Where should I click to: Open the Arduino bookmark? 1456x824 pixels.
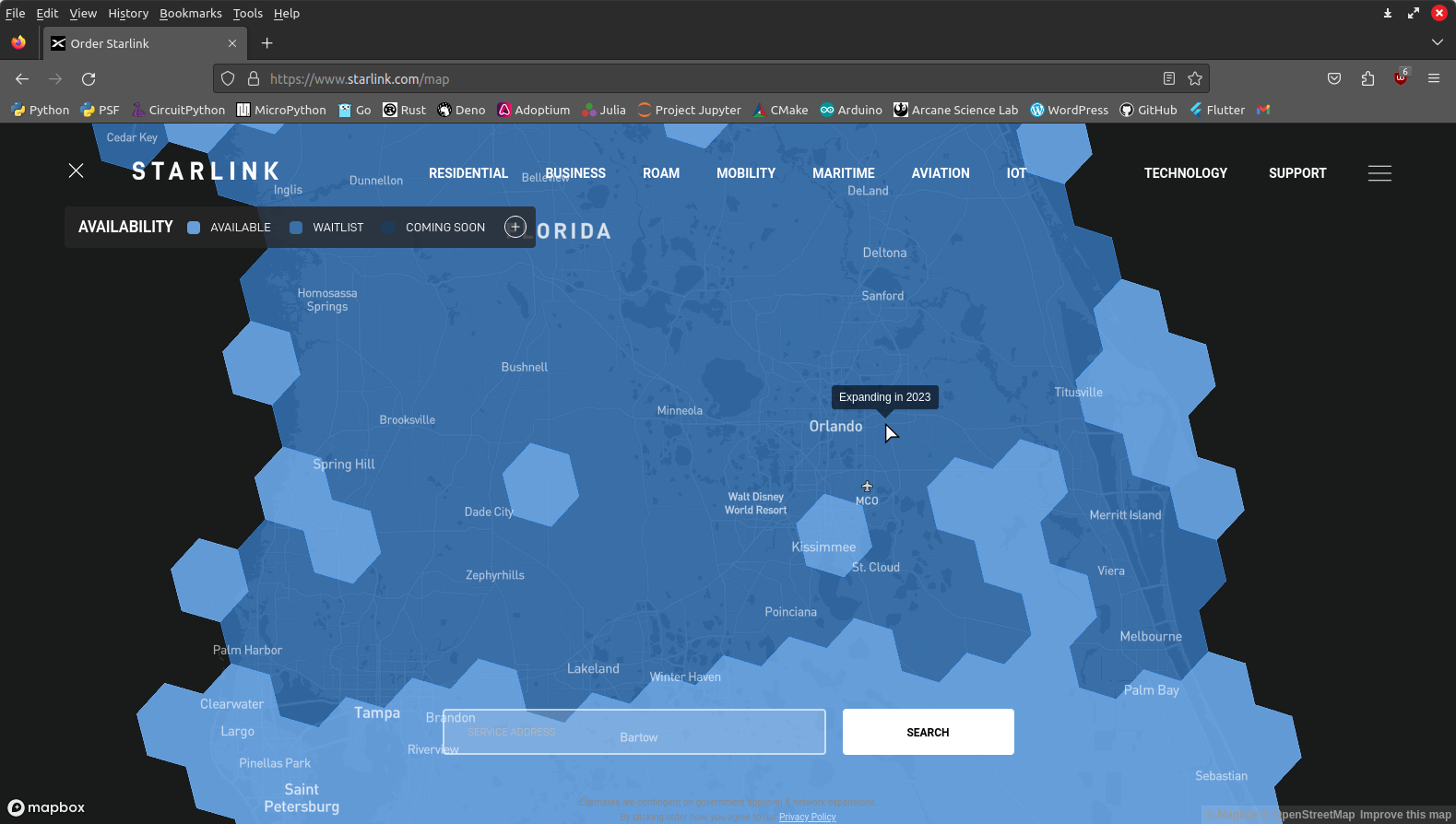click(851, 110)
